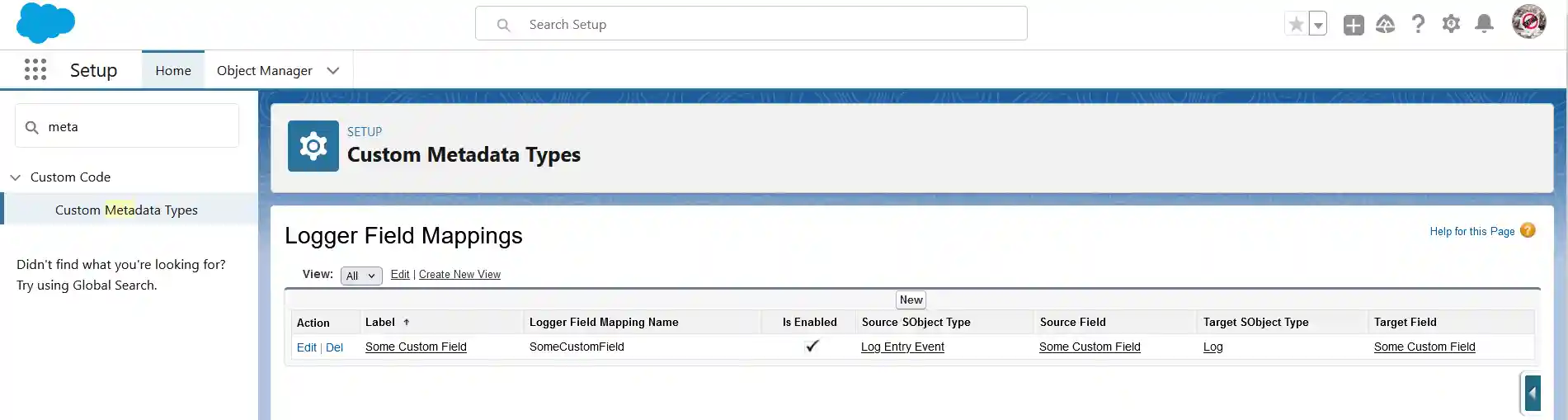Sort by the Label column header

point(380,322)
